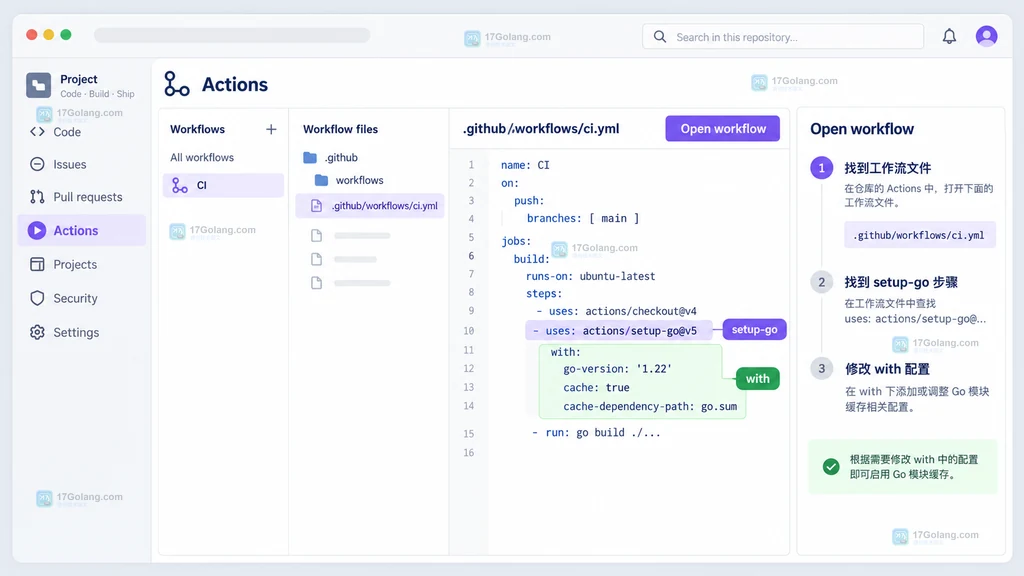Click step heading 修改 with 配置

tap(887, 369)
